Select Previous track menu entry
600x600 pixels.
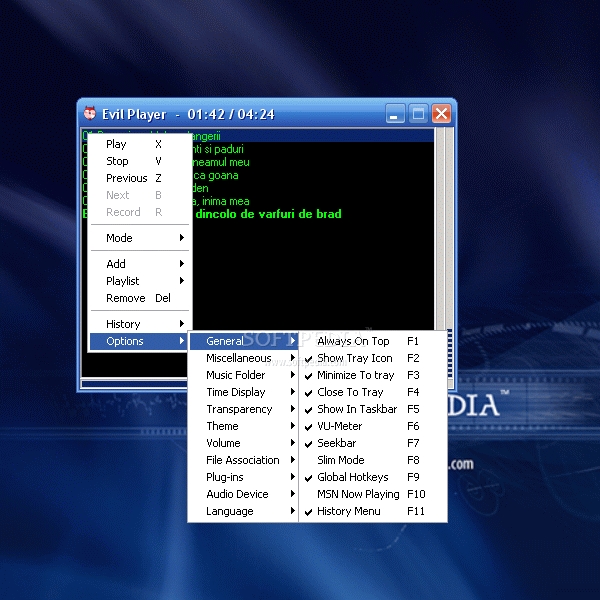tap(140, 178)
